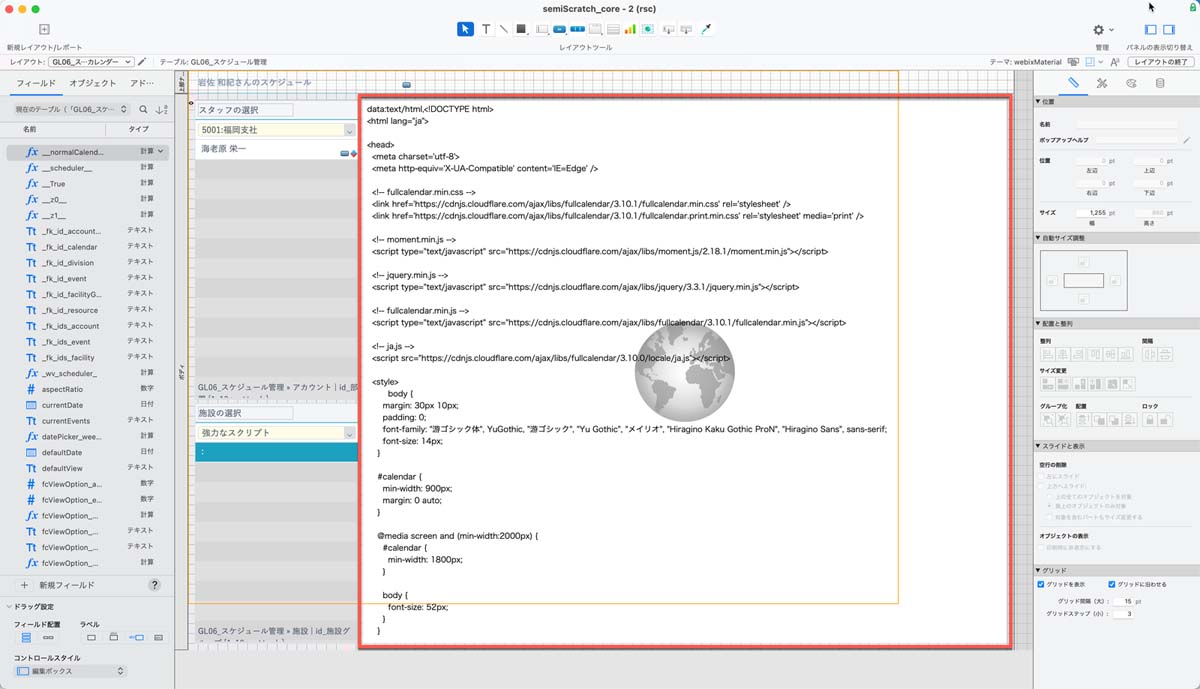Select the Button tool
The height and width of the screenshot is (689, 1200).
point(560,29)
